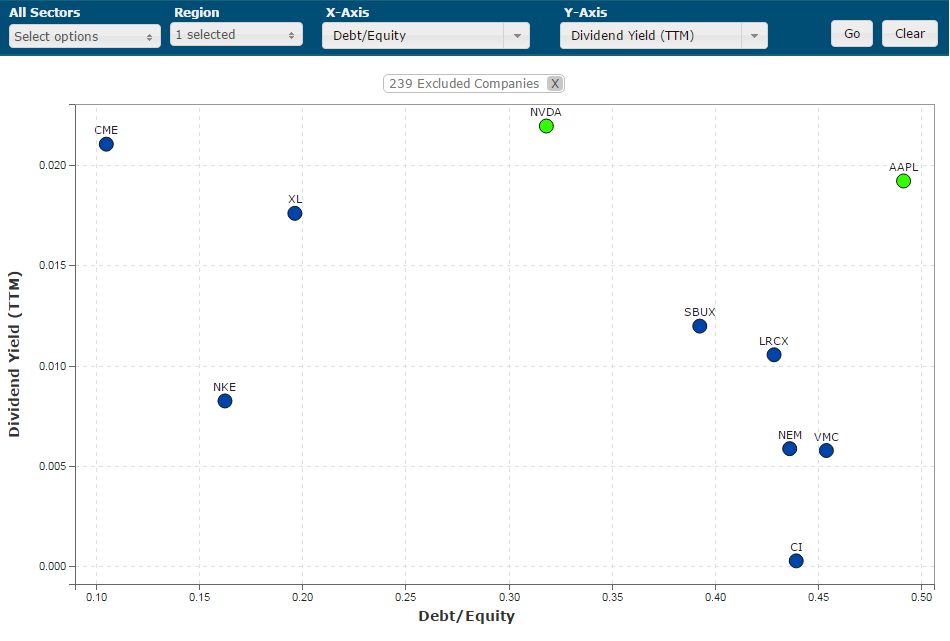Screen dimensions: 950x641
Task: Click the 0.50 x-axis tick label
Action: [x=922, y=597]
